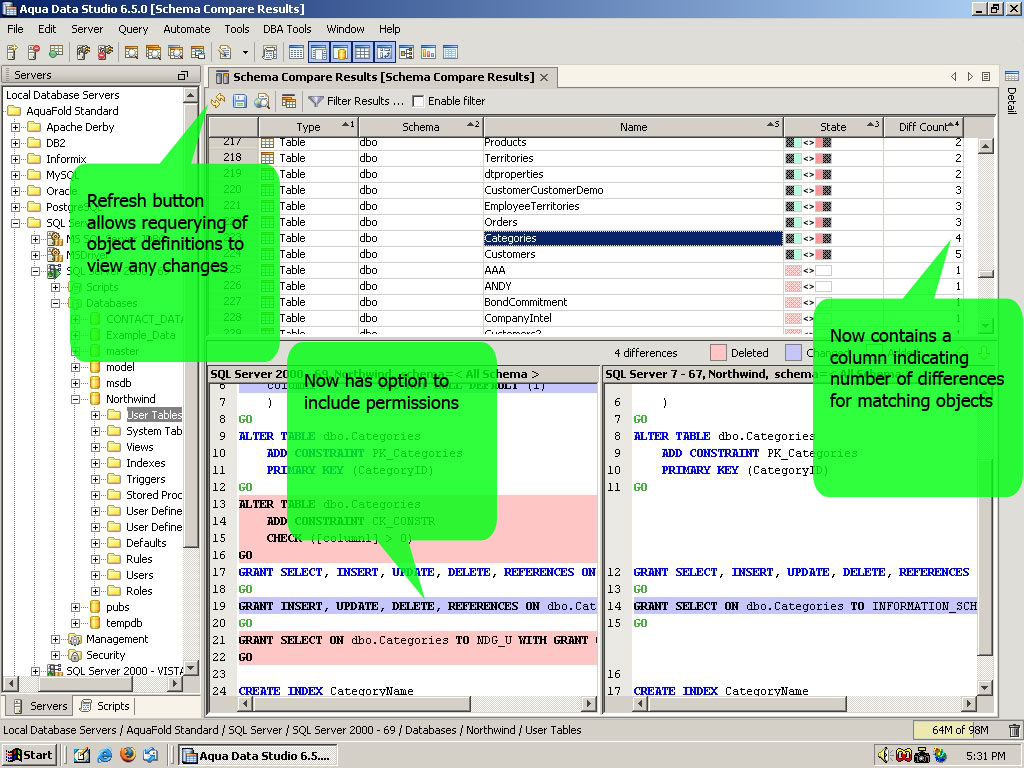The height and width of the screenshot is (768, 1024).
Task: Click the Save results floppy disk icon
Action: tap(240, 101)
